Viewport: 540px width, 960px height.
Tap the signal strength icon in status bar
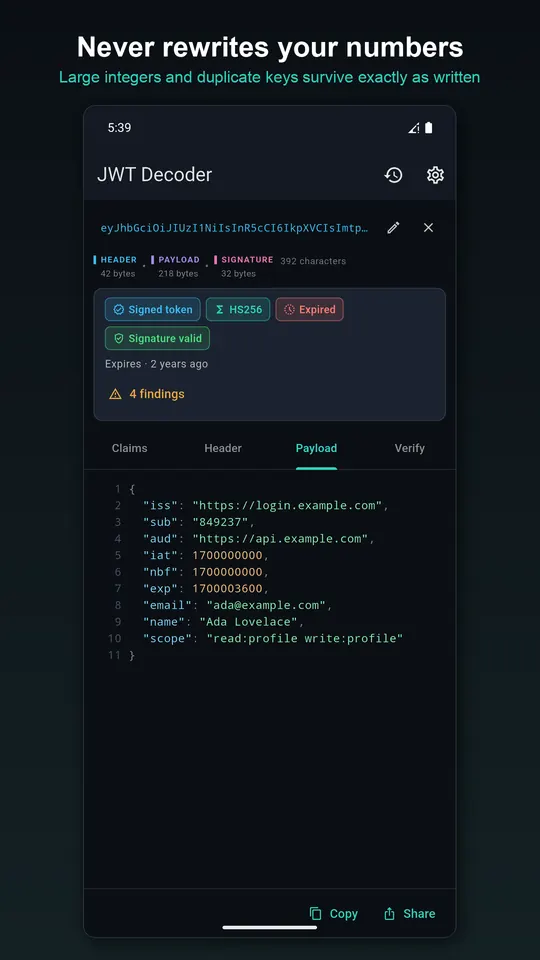coord(414,128)
